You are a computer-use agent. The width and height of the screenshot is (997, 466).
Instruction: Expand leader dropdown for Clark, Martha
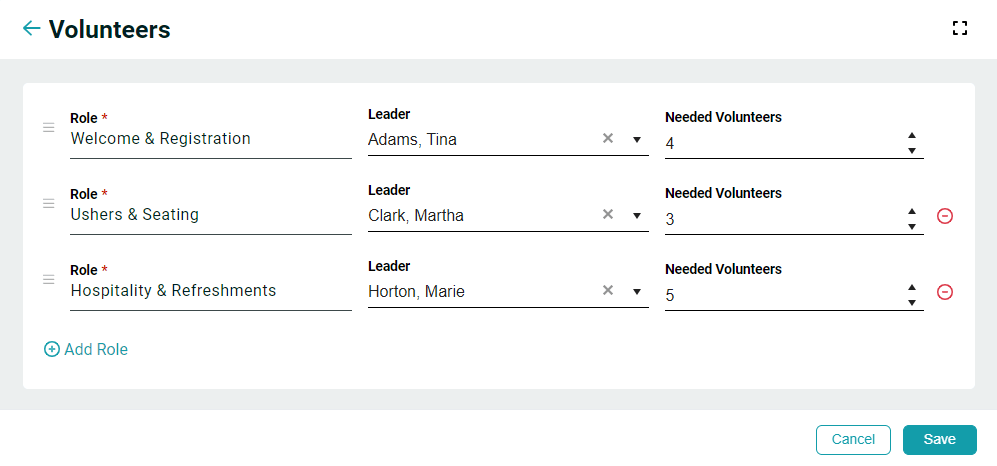[x=636, y=216]
